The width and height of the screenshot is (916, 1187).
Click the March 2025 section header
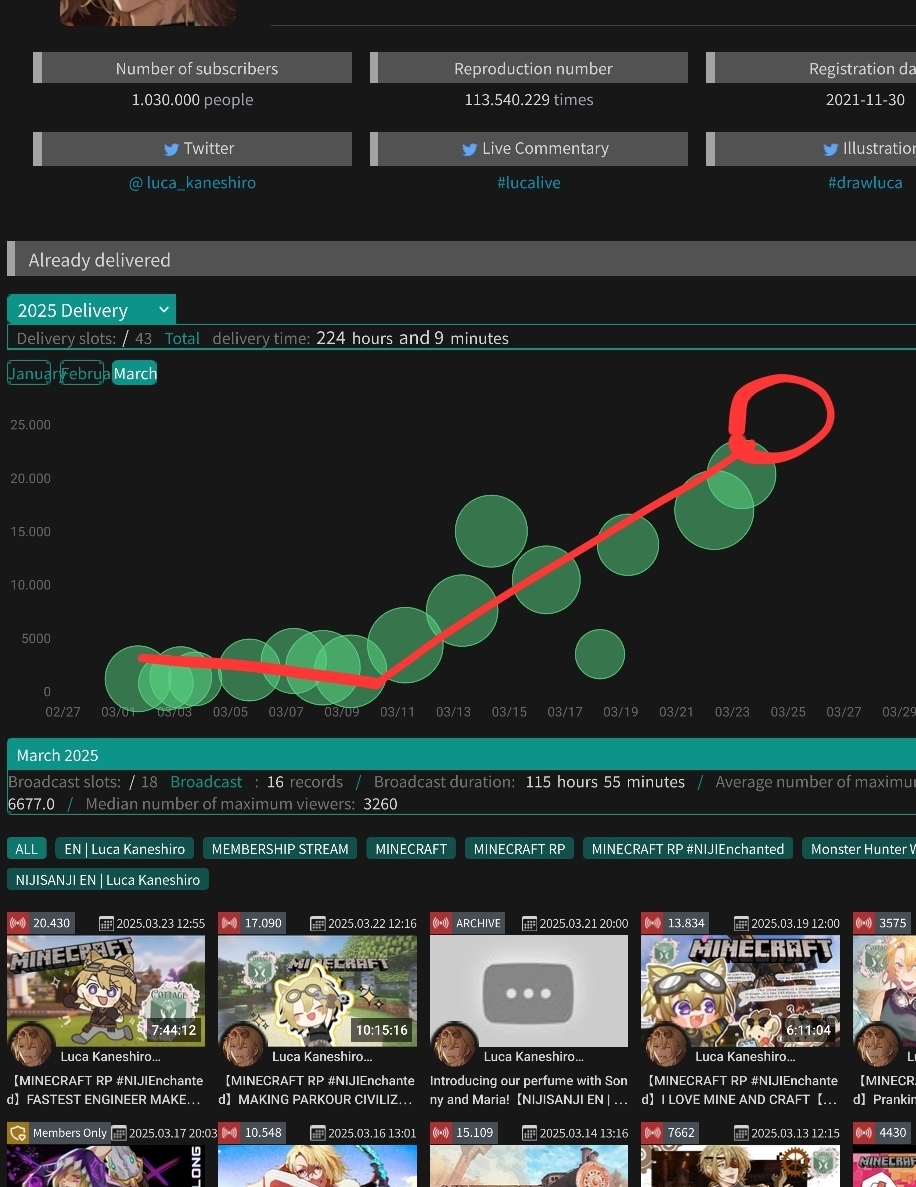pos(461,755)
